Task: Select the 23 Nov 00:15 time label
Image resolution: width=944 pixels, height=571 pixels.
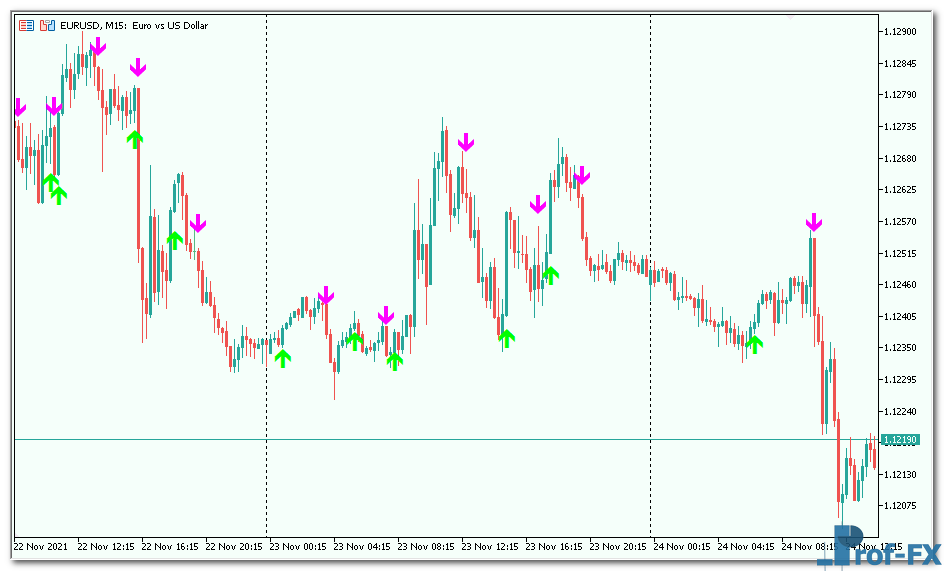Action: 299,547
